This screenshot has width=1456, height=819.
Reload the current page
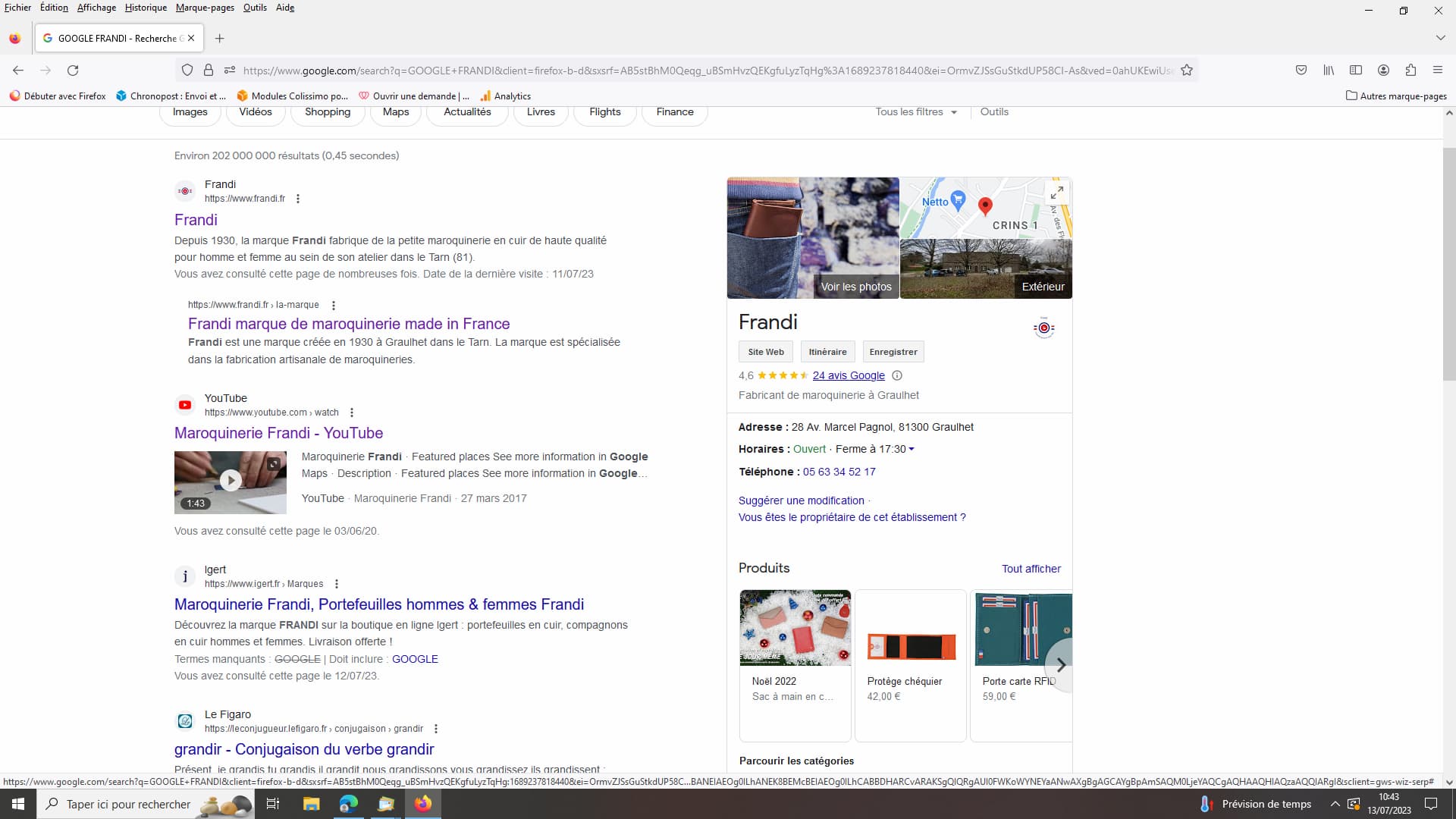pos(73,71)
